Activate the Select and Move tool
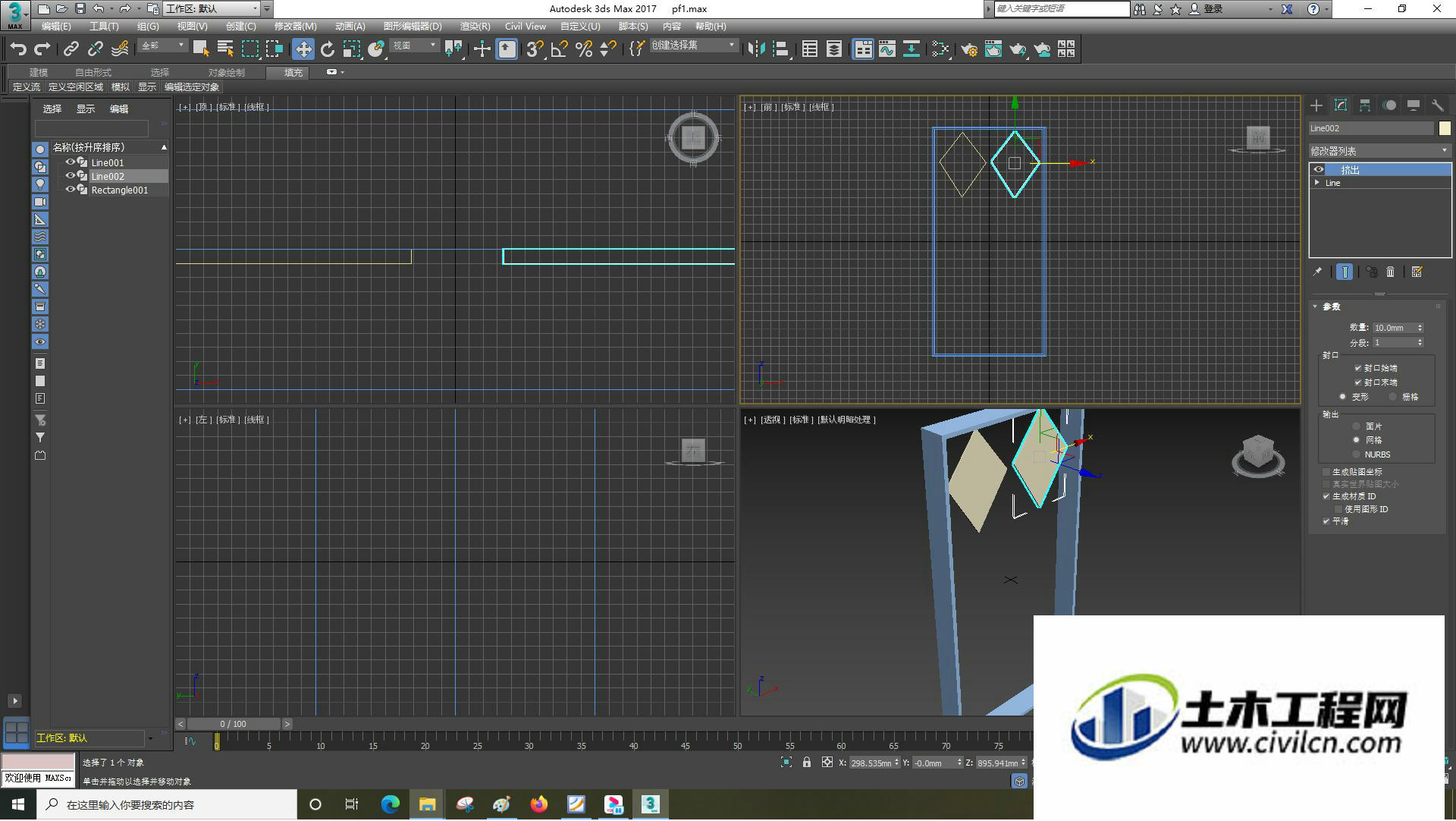1456x821 pixels. pyautogui.click(x=303, y=49)
